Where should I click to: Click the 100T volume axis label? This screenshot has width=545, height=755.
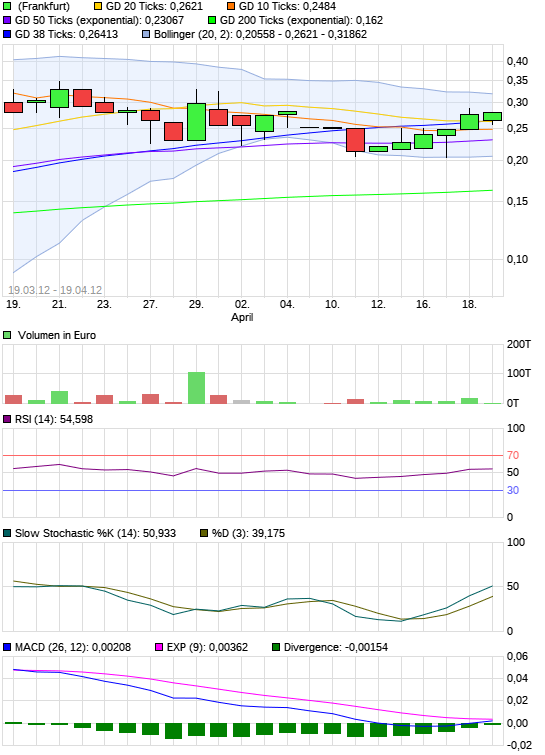pyautogui.click(x=519, y=373)
